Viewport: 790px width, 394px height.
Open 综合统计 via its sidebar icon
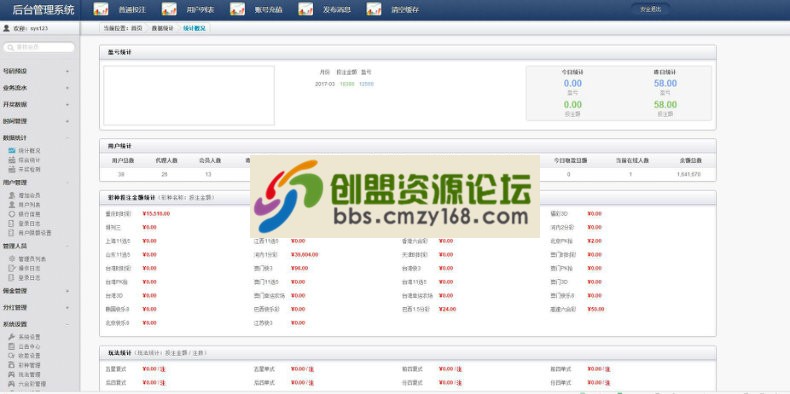[12, 160]
